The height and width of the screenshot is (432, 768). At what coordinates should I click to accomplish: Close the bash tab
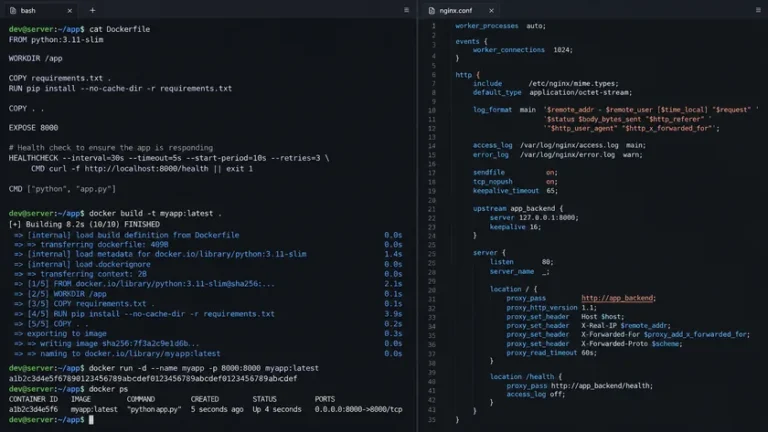(70, 10)
